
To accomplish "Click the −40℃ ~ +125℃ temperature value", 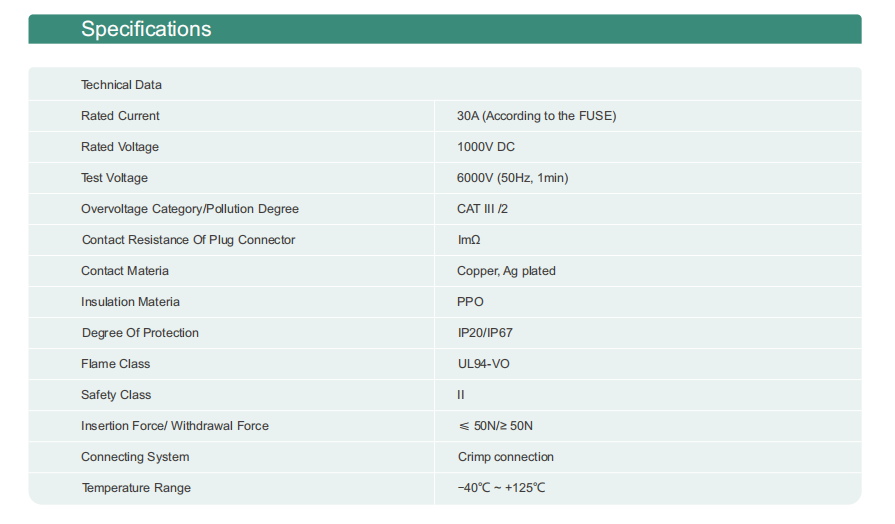I will (501, 488).
